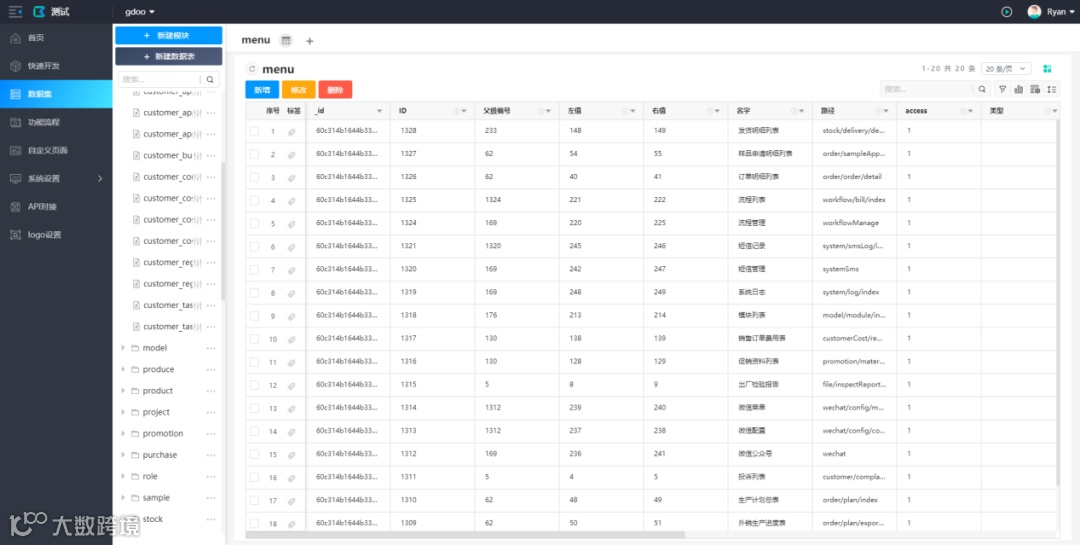Collapse the sidebar with the hamburger icon
The image size is (1080, 545).
point(15,12)
